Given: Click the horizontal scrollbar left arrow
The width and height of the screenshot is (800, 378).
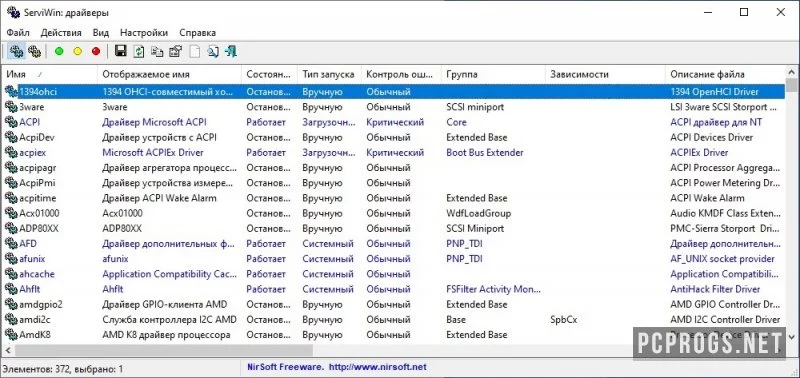Looking at the screenshot, I should pos(7,351).
